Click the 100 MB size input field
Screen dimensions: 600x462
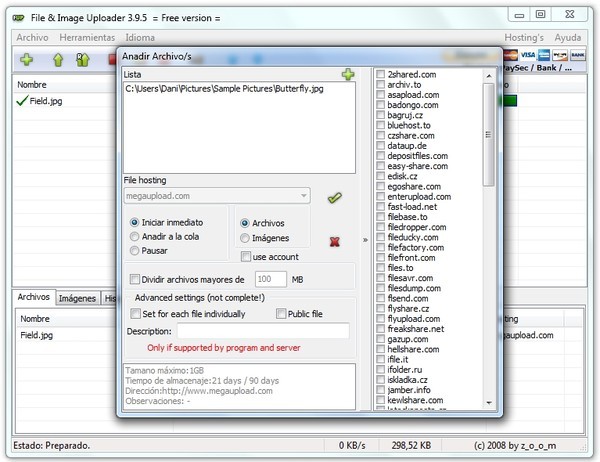point(271,279)
